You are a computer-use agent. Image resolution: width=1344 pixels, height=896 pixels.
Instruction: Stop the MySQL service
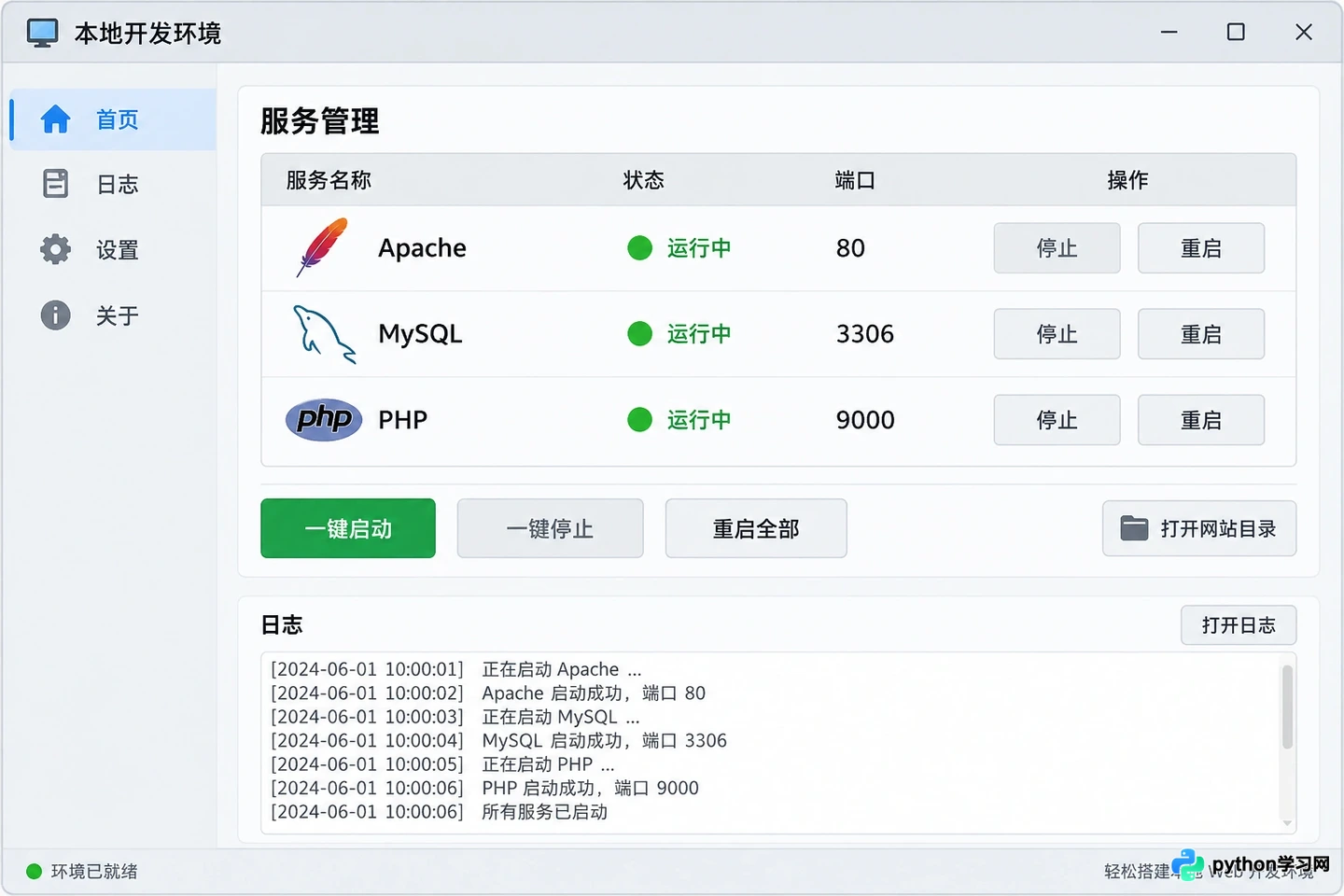(1057, 334)
